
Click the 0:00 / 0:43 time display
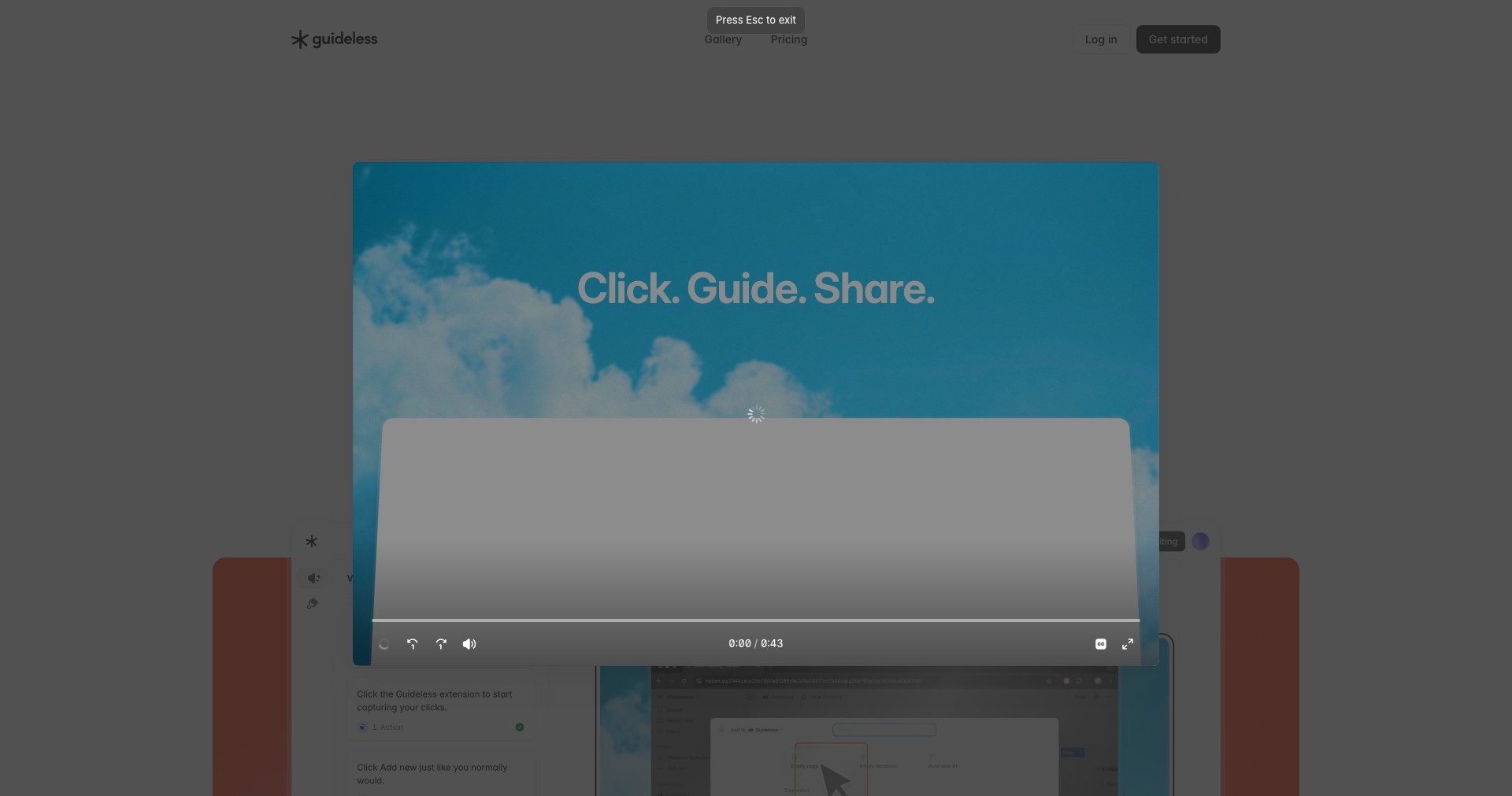(756, 643)
